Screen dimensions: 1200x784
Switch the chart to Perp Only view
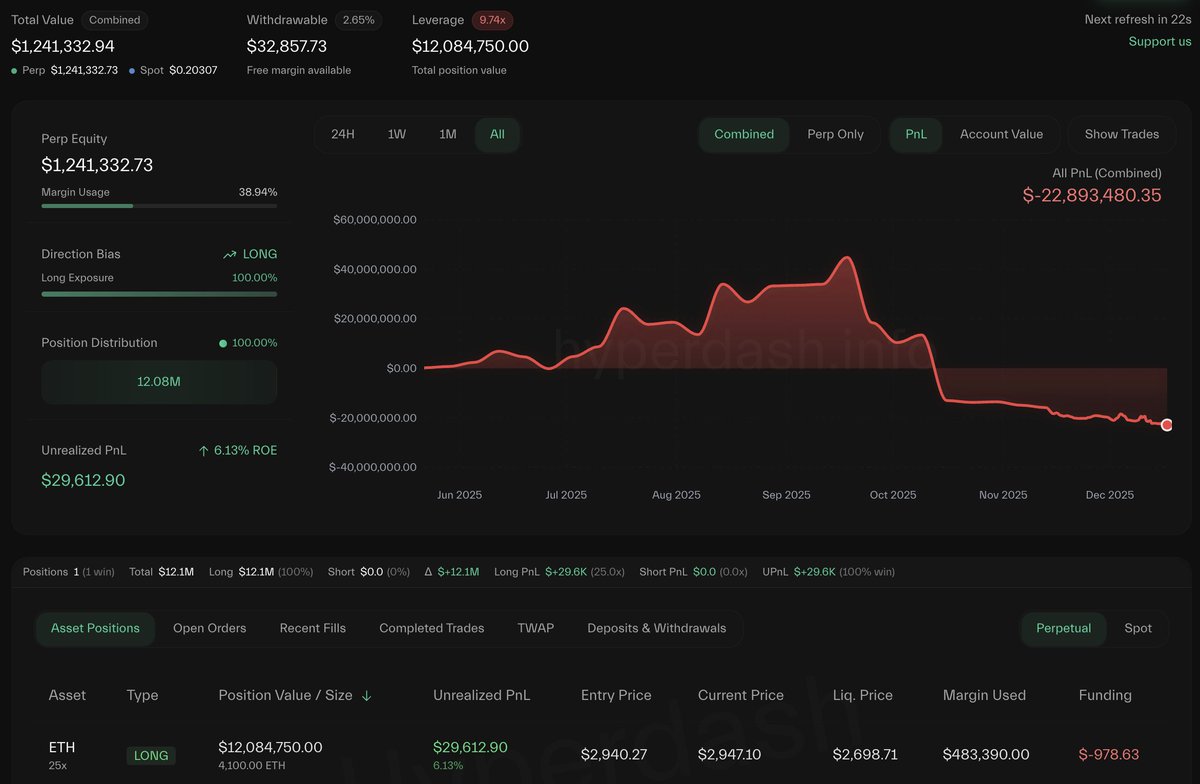point(836,133)
